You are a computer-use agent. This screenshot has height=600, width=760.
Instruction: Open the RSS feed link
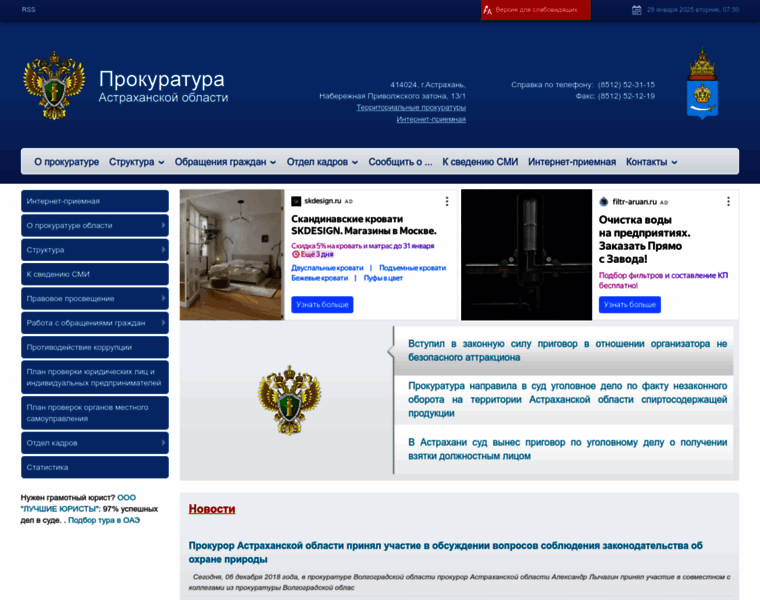(28, 10)
